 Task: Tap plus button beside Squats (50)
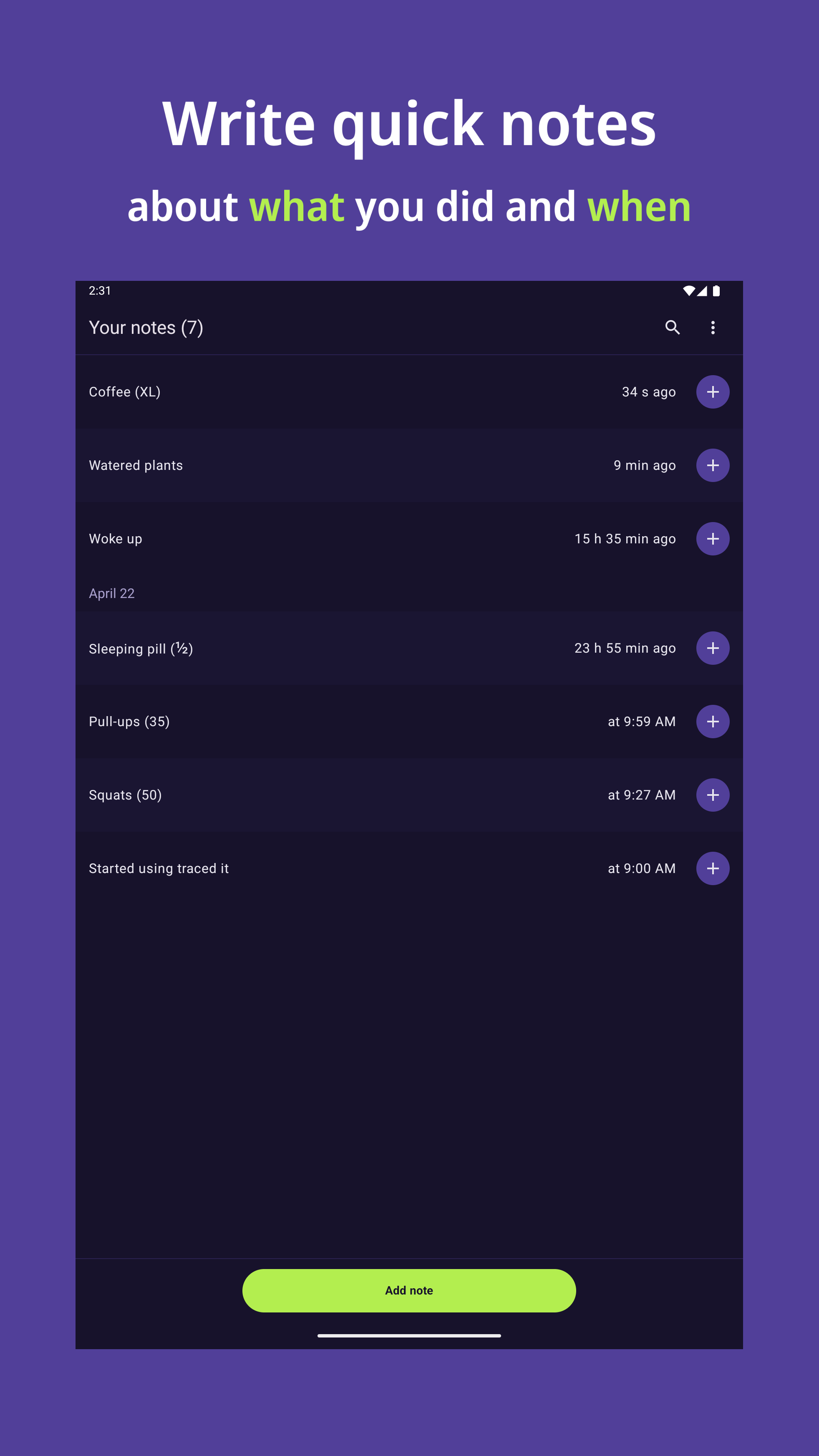click(712, 795)
